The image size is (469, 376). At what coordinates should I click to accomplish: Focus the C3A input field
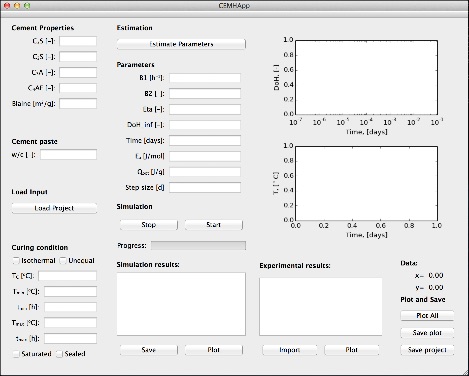tap(78, 72)
